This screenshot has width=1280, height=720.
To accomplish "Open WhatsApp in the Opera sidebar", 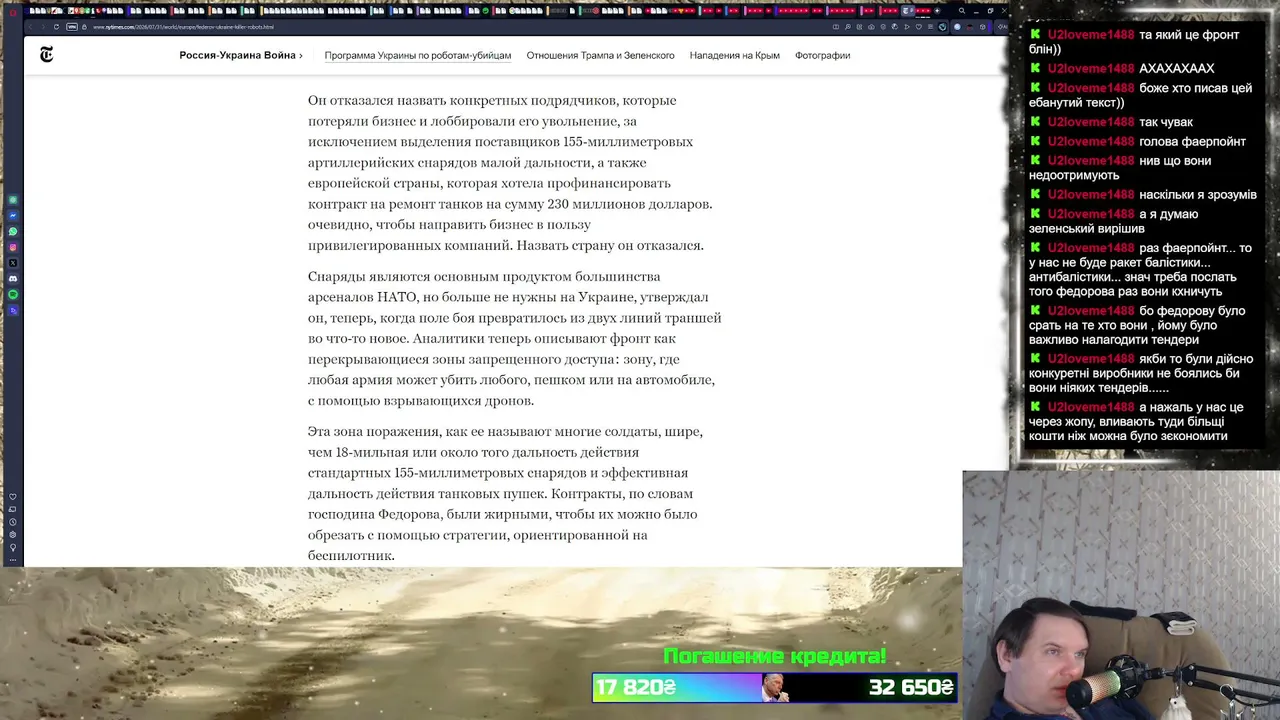I will coord(13,231).
